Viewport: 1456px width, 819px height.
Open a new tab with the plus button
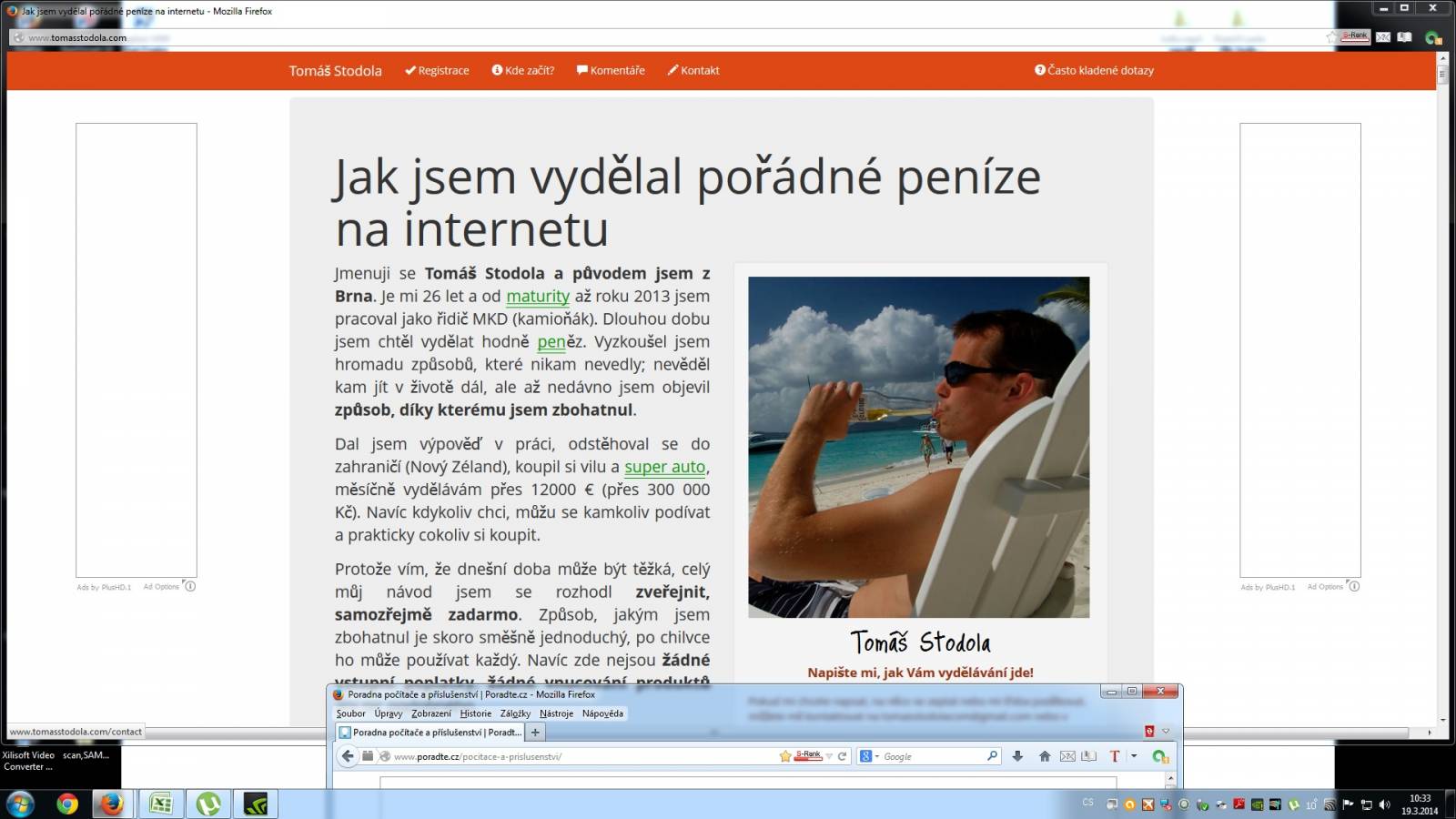tap(536, 733)
